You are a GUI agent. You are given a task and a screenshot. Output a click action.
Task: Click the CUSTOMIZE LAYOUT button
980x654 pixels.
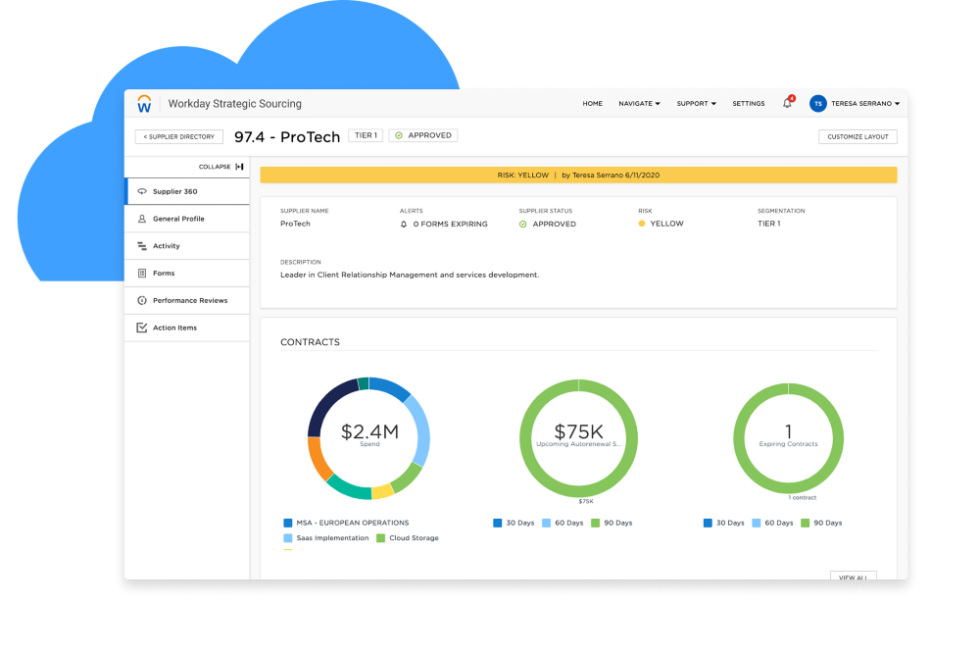click(x=858, y=136)
